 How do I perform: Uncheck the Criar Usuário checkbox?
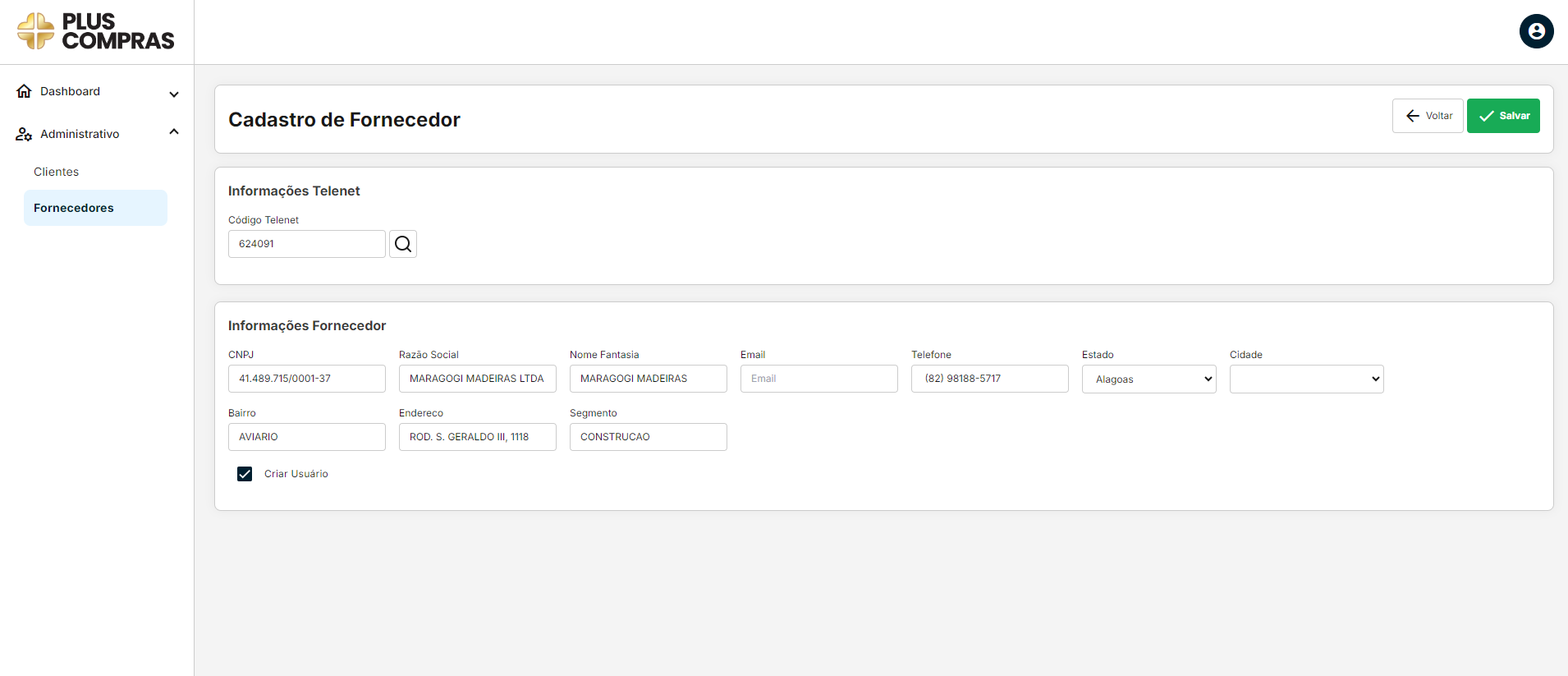tap(245, 474)
